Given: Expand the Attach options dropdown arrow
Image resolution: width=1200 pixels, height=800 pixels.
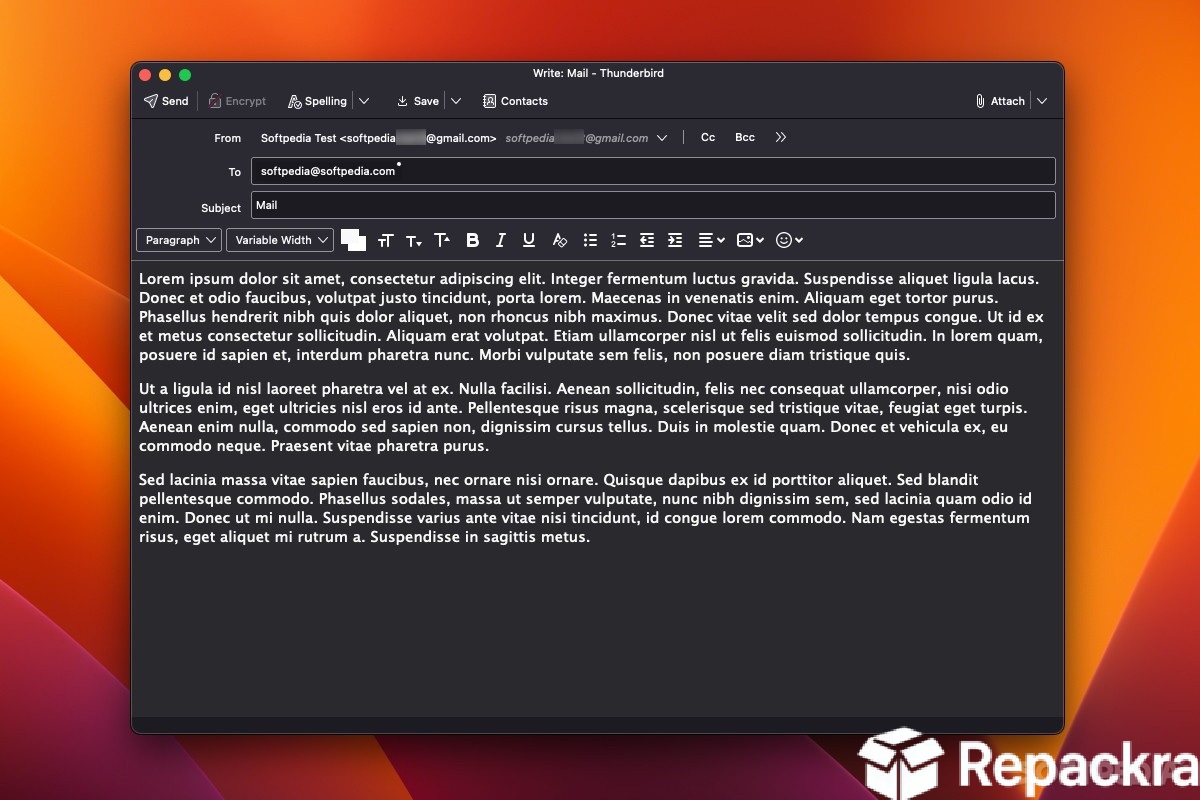Looking at the screenshot, I should tap(1042, 101).
